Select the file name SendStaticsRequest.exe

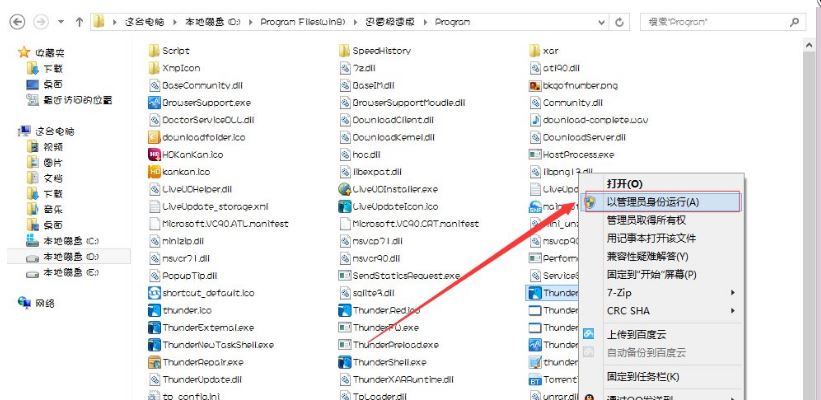click(406, 275)
